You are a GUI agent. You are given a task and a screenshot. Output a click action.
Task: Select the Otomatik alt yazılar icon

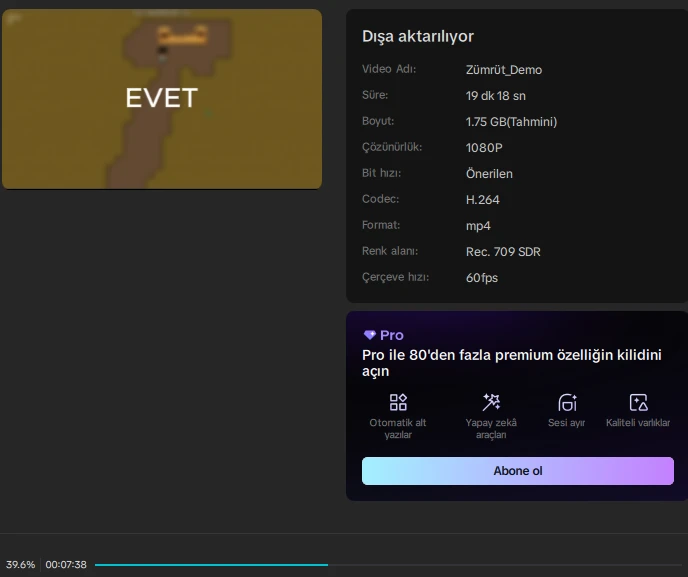point(398,402)
